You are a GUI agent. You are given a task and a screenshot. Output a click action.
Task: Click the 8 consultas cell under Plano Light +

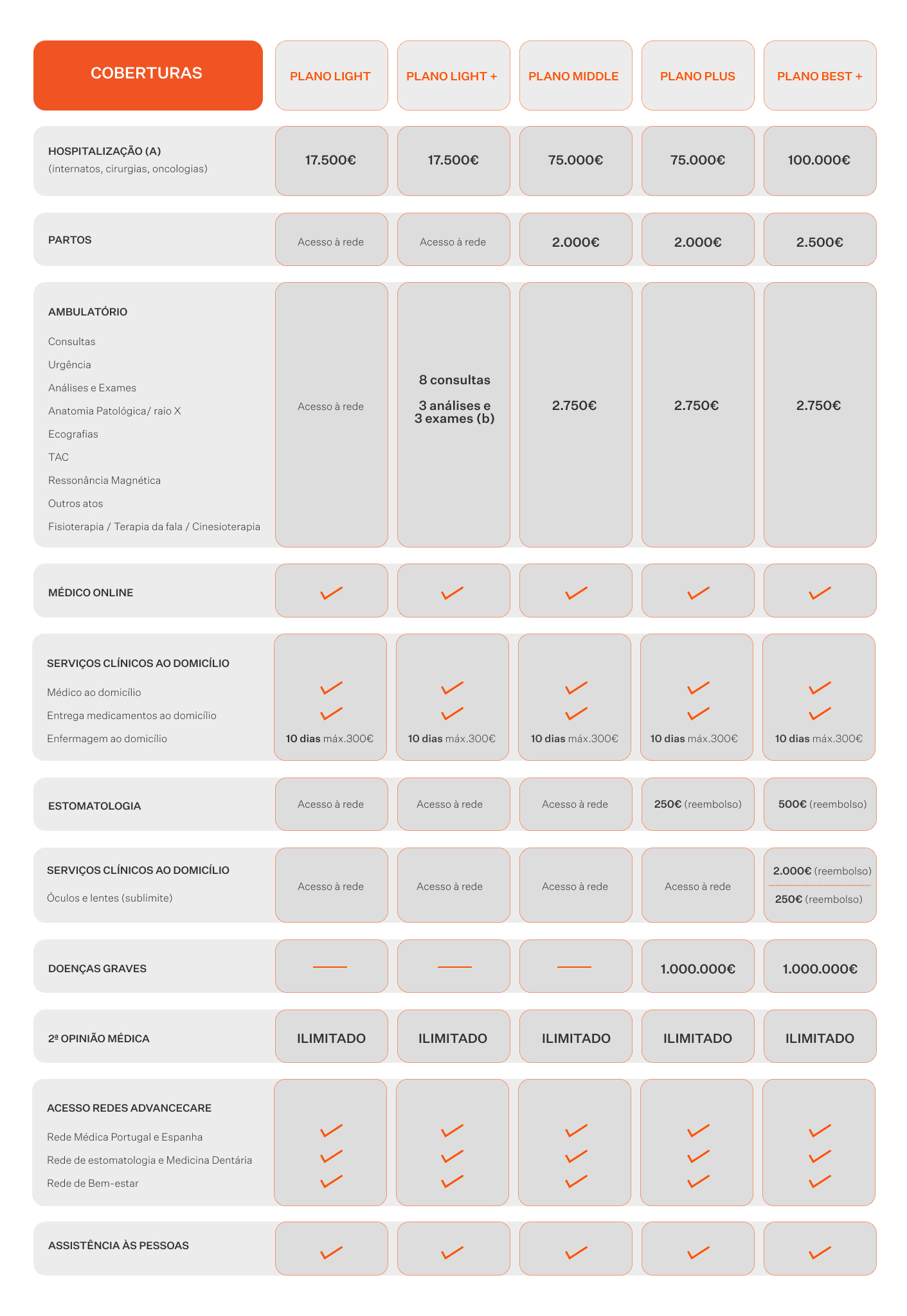[x=454, y=380]
